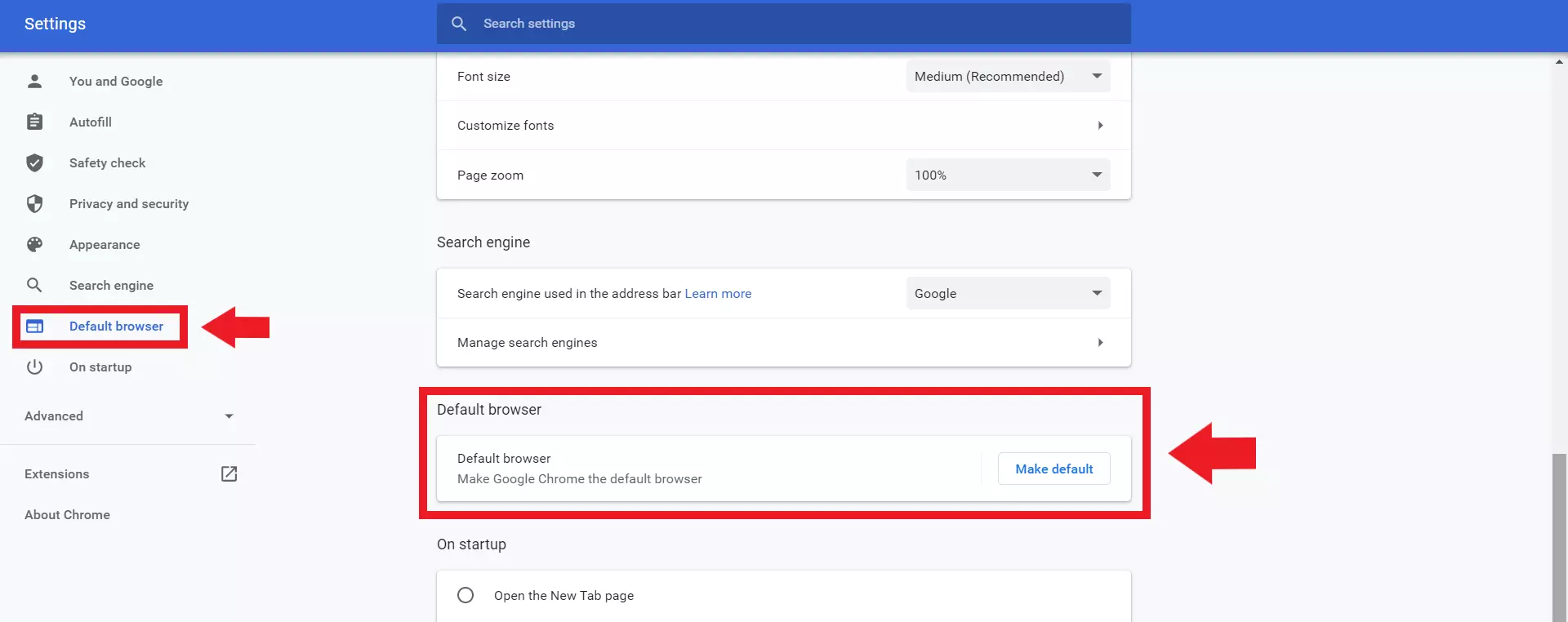1568x622 pixels.
Task: Click the Page zoom label
Action: coord(490,175)
